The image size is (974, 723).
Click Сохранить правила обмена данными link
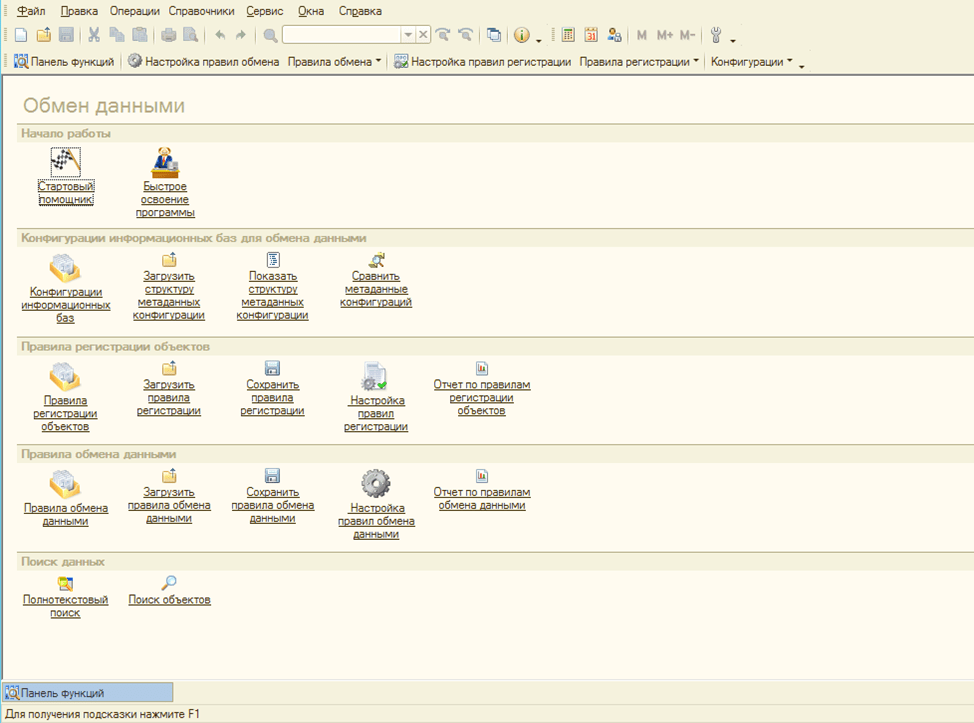click(x=272, y=505)
